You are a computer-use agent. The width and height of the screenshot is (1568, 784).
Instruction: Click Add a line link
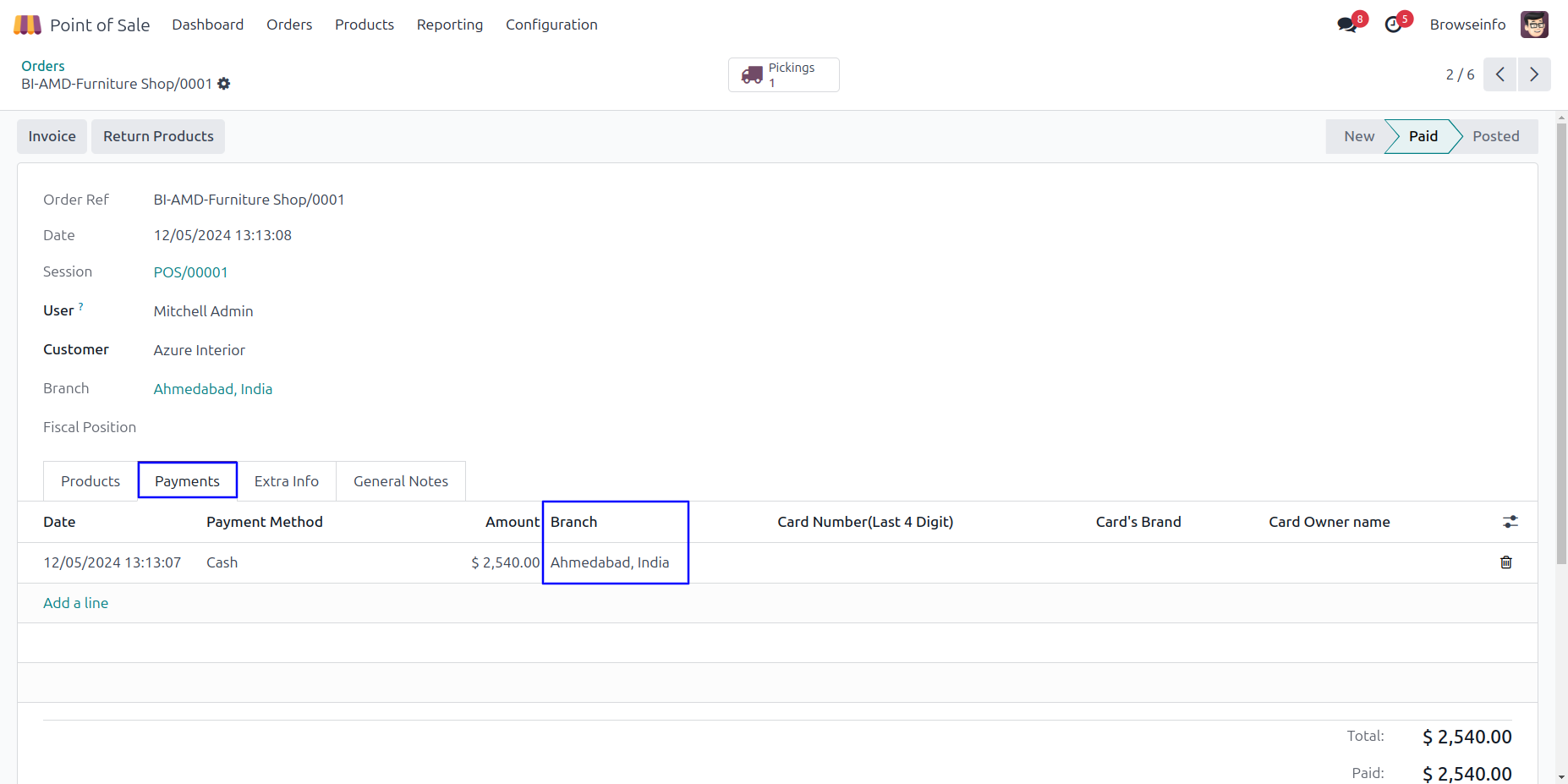[75, 603]
